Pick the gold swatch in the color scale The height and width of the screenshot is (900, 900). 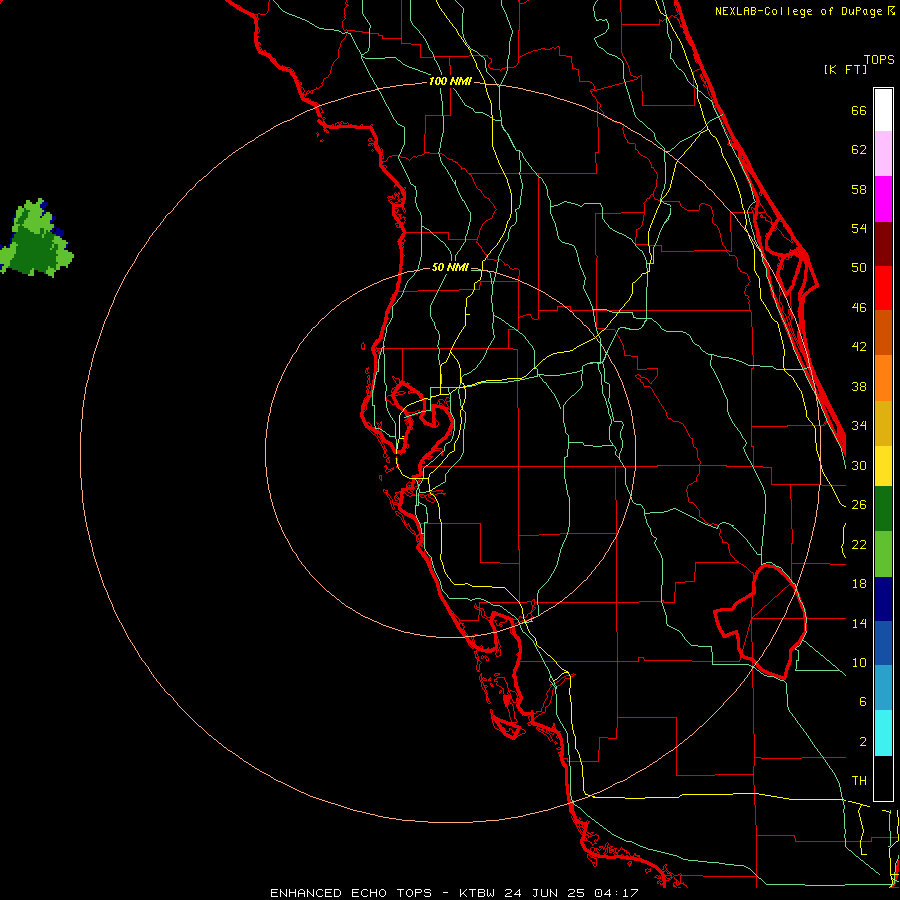click(883, 422)
